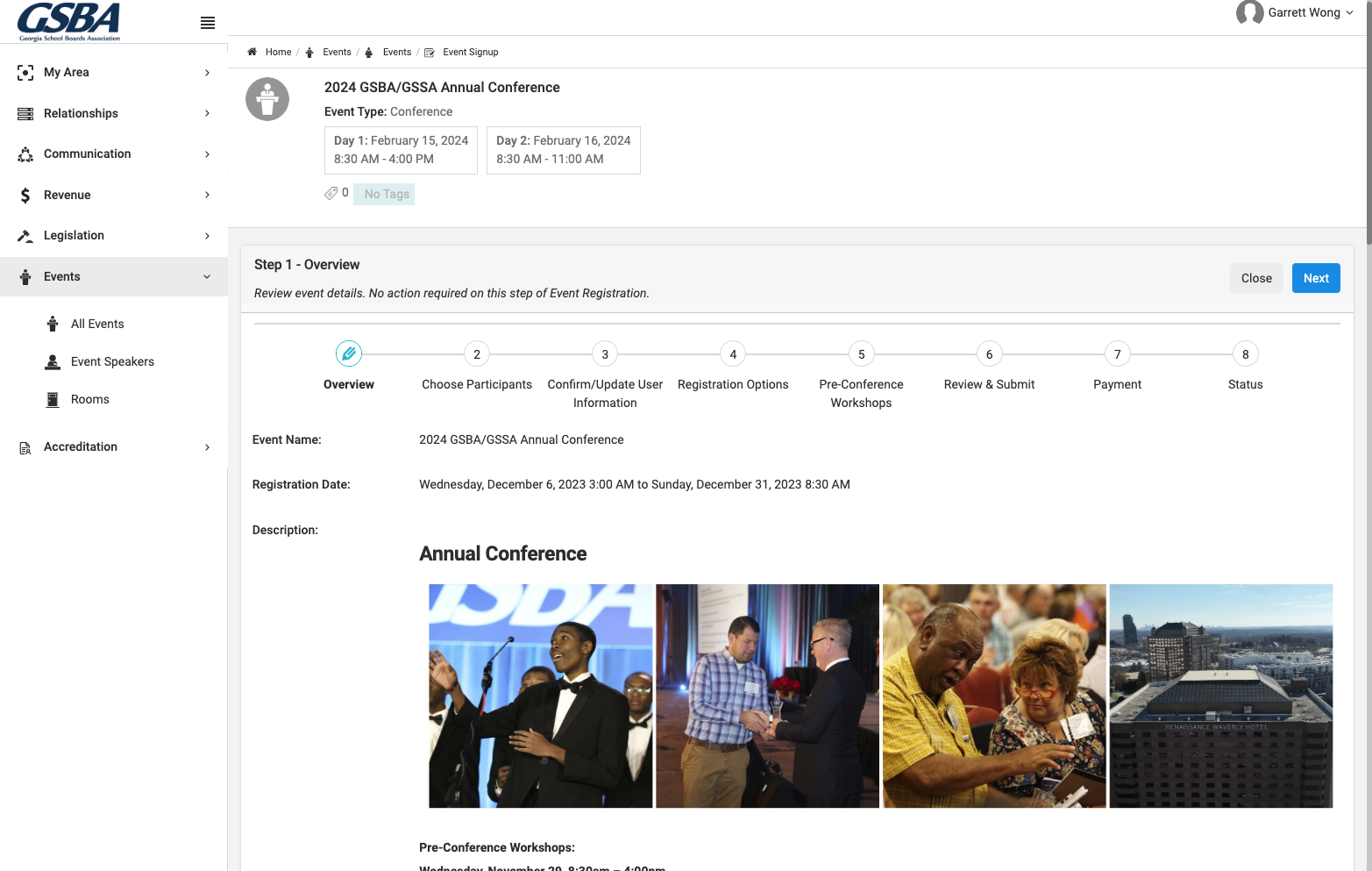This screenshot has height=871, width=1372.
Task: Click the Day 1 February 15 date box
Action: (x=401, y=150)
